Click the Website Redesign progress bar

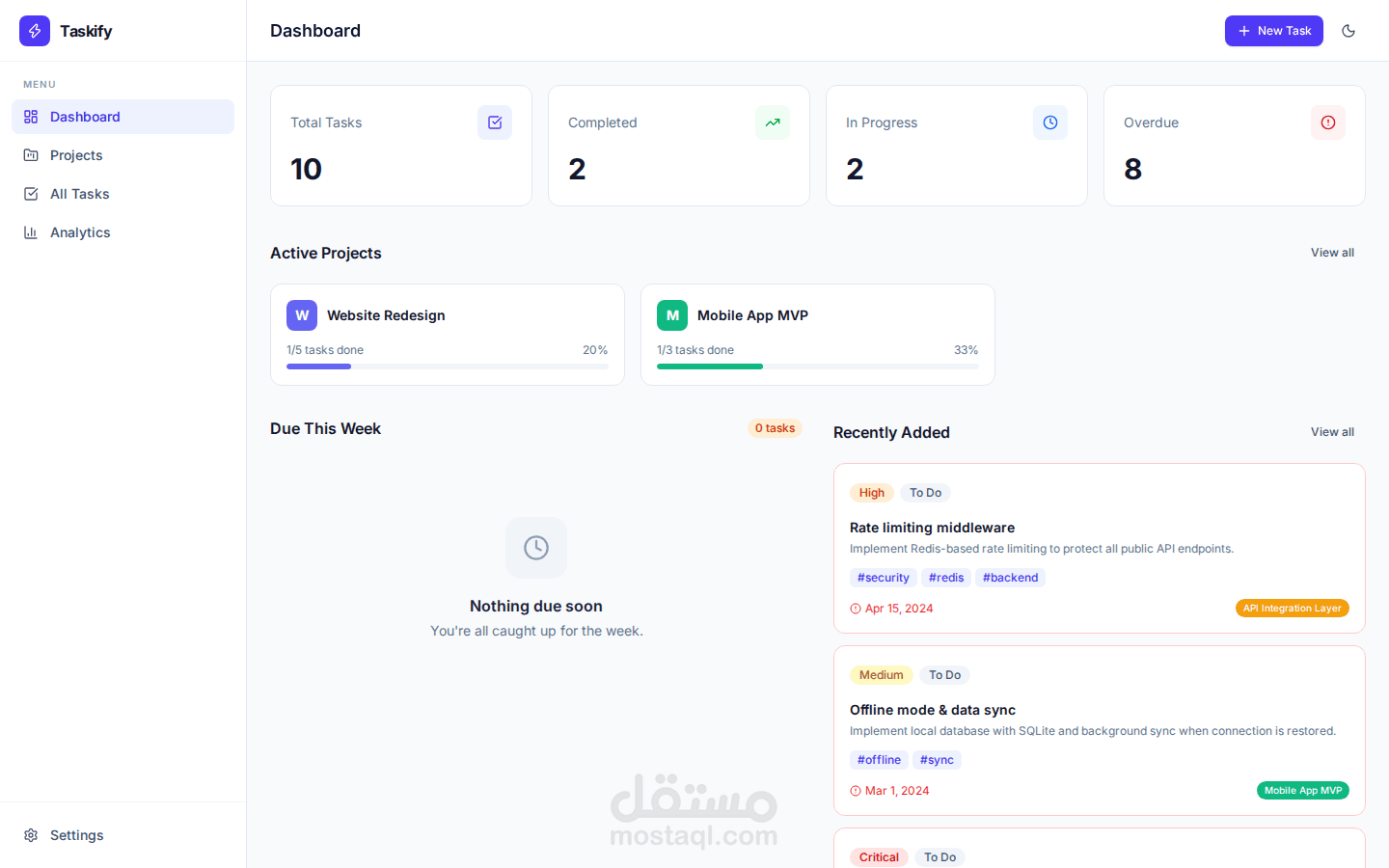tap(448, 366)
